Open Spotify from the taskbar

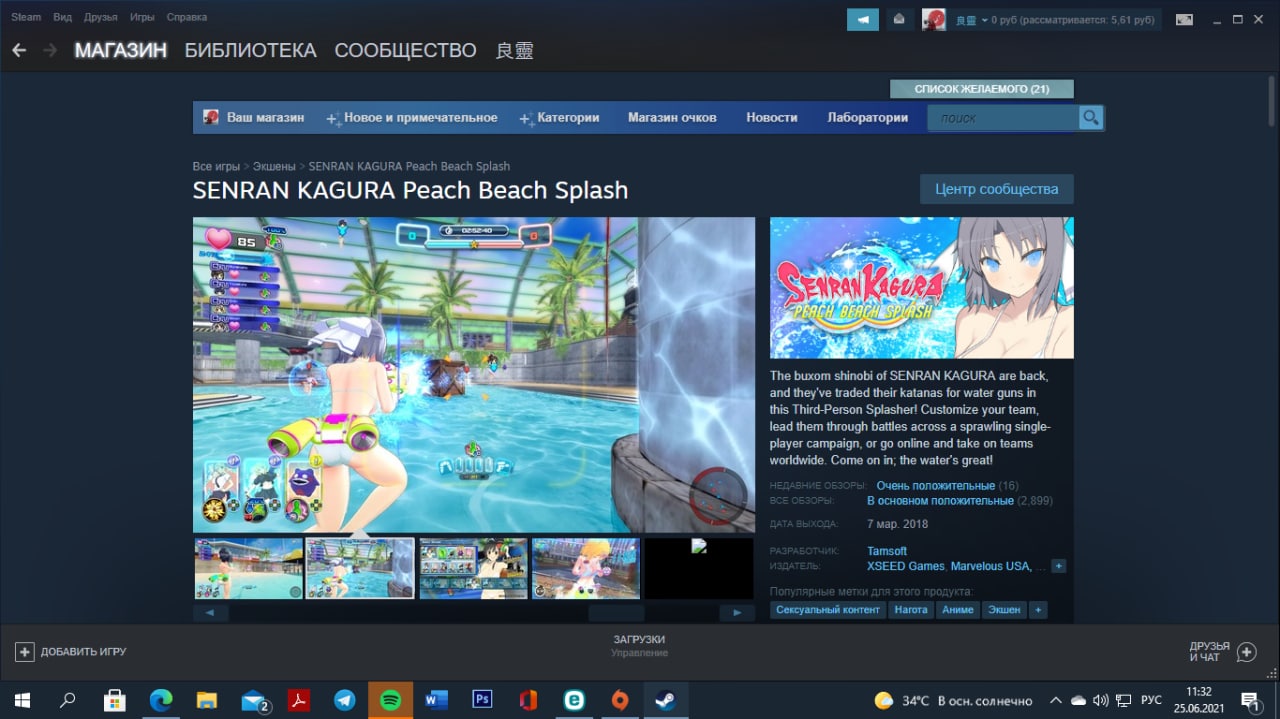[x=390, y=700]
